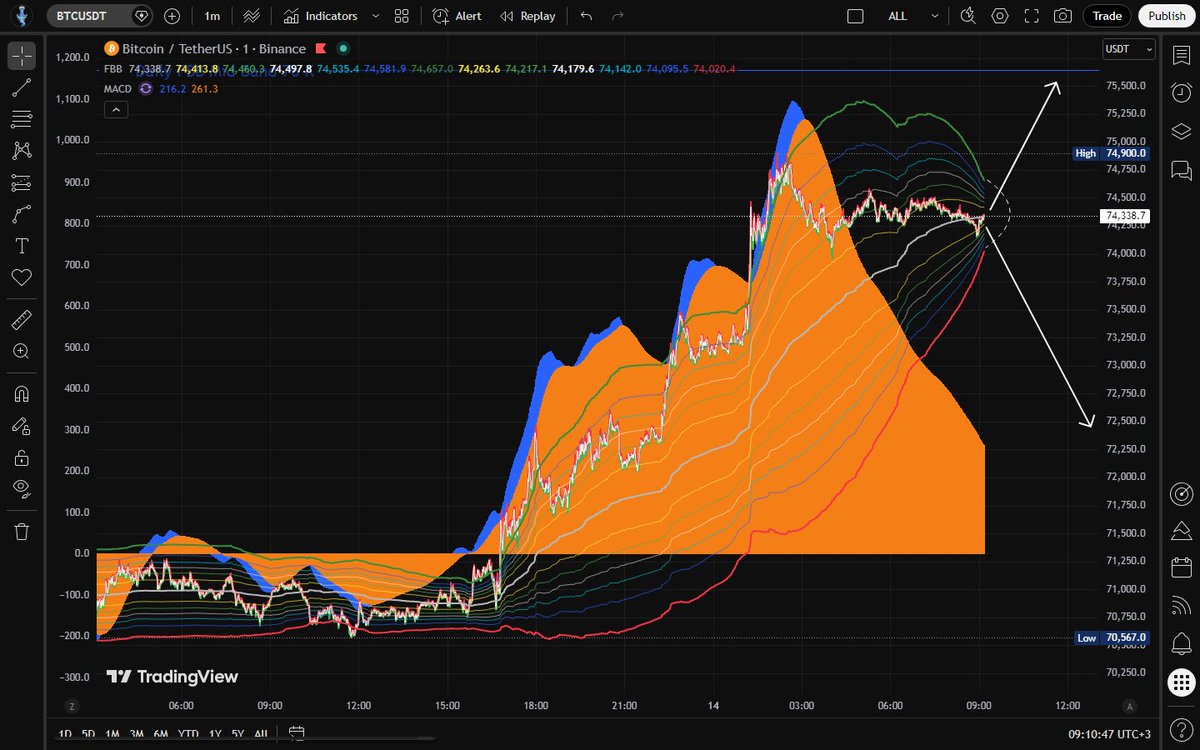Open chart settings hexagon icon

(x=1000, y=16)
